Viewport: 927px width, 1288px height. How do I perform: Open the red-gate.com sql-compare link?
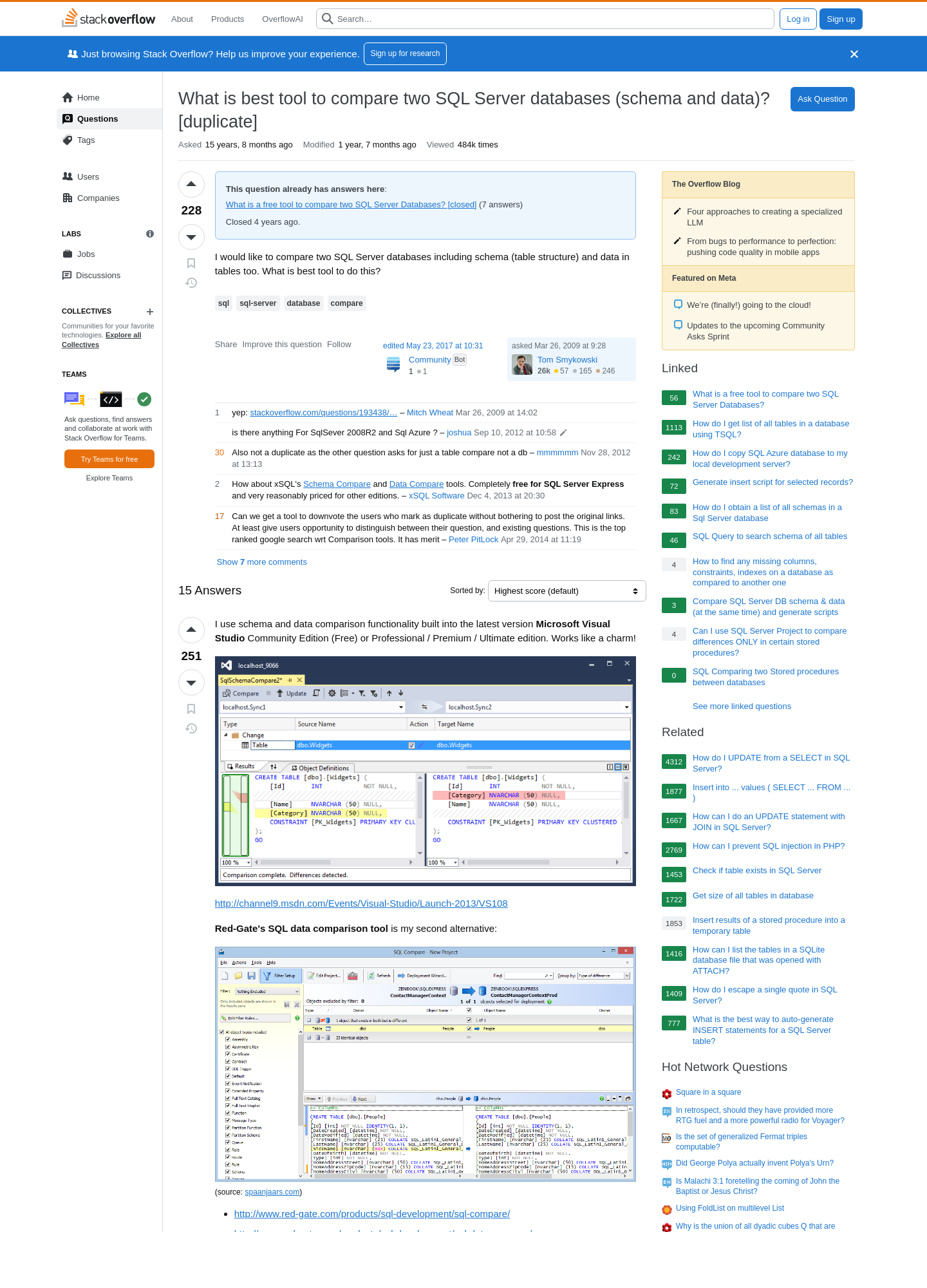(x=372, y=1214)
